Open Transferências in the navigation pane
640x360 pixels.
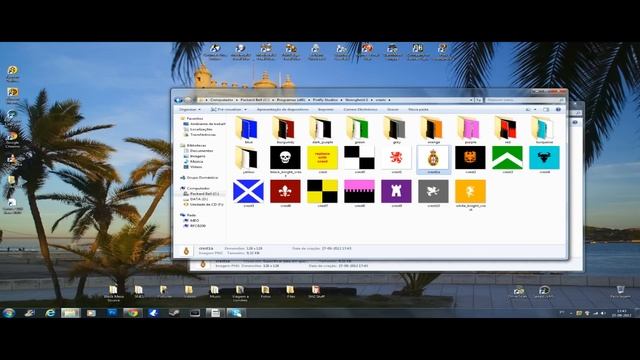pos(203,134)
